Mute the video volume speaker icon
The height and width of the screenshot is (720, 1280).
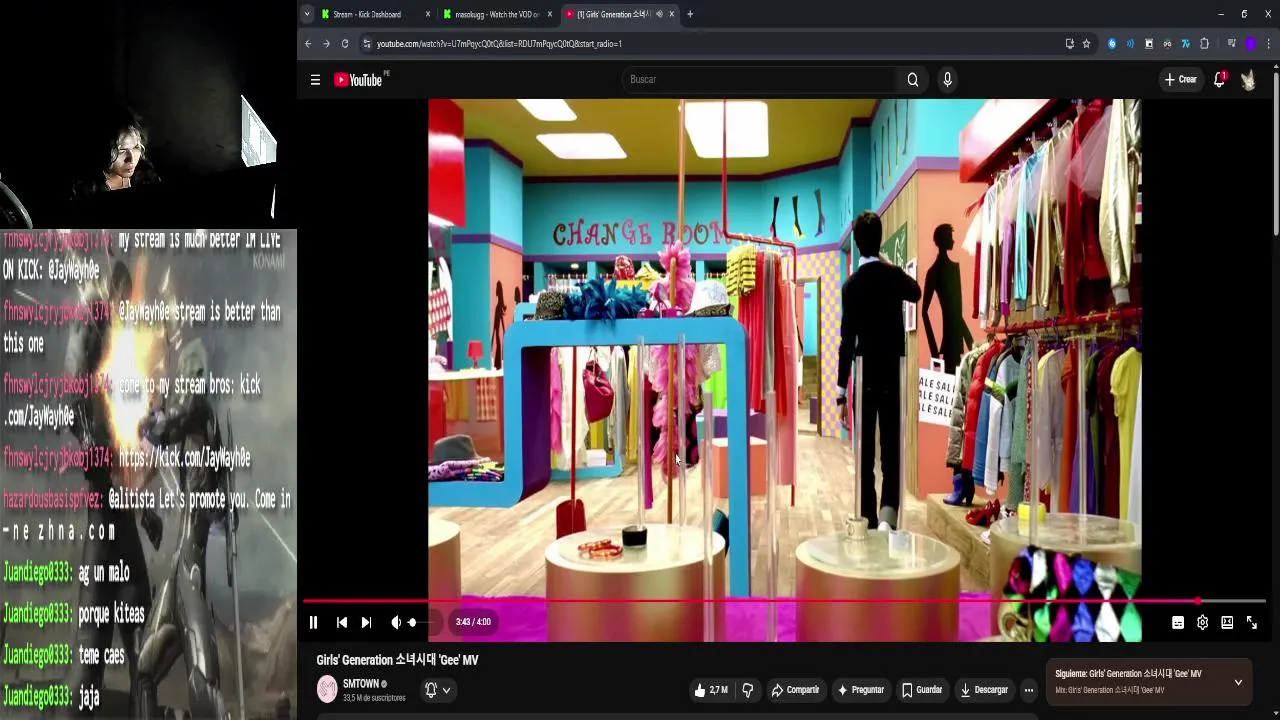click(396, 622)
